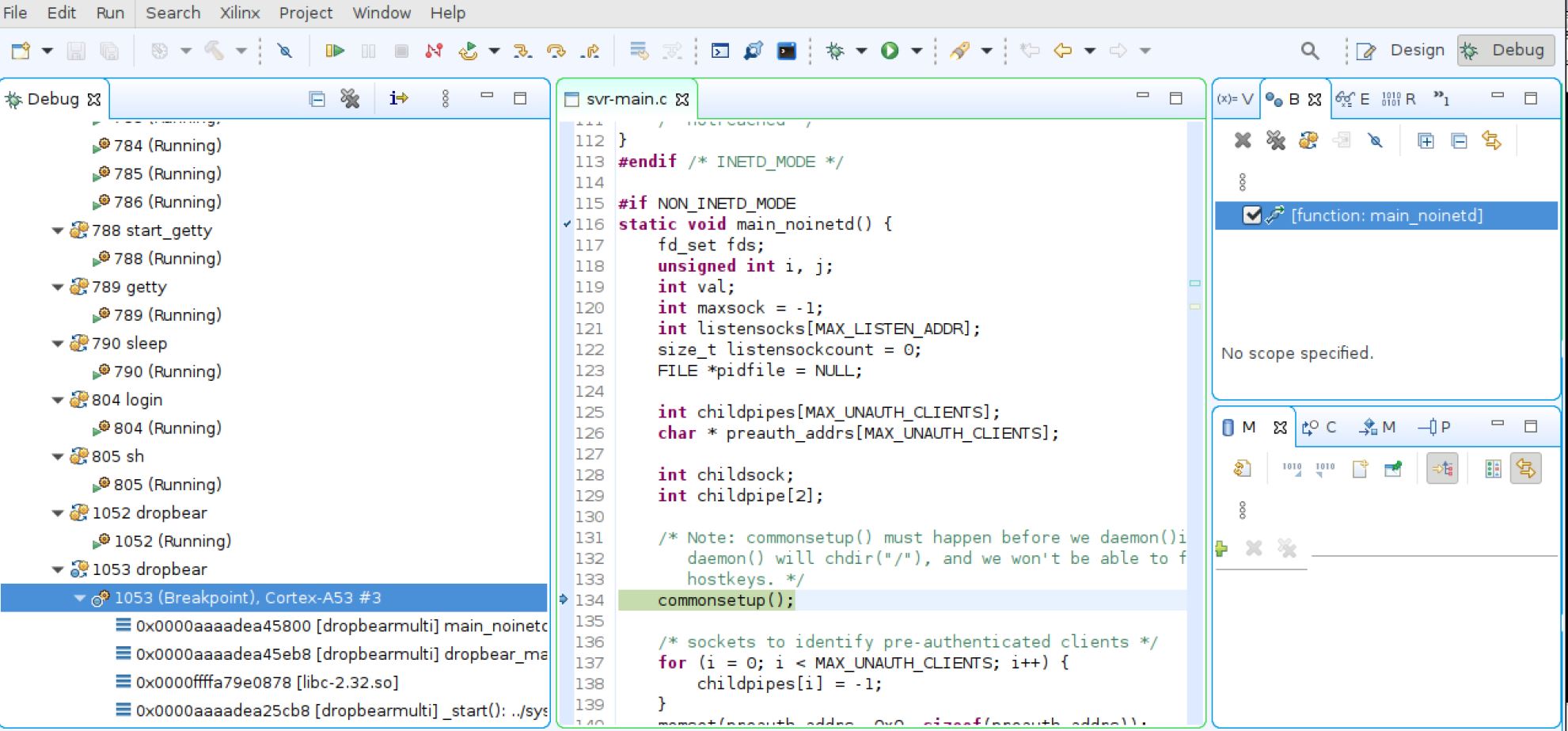This screenshot has width=1568, height=731.
Task: Open the Run launch dropdown arrow
Action: (x=917, y=51)
